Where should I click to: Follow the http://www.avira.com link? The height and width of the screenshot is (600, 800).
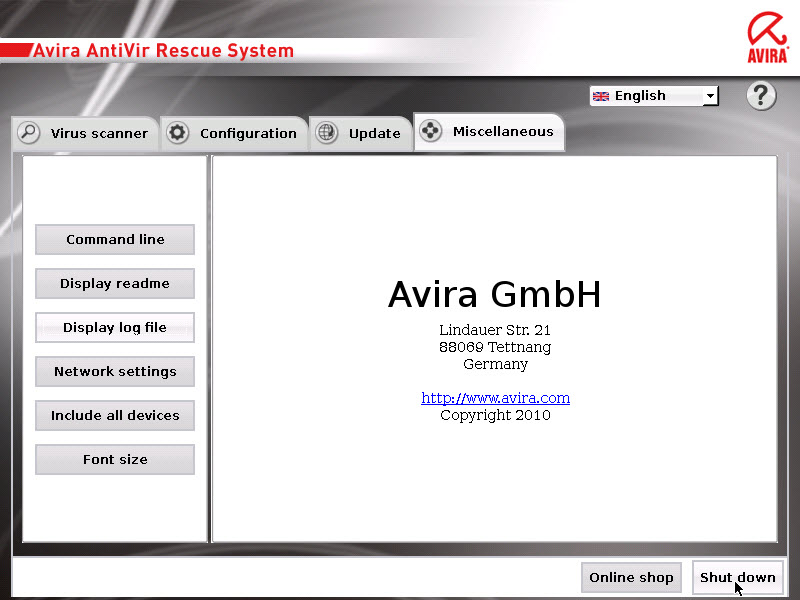(495, 398)
